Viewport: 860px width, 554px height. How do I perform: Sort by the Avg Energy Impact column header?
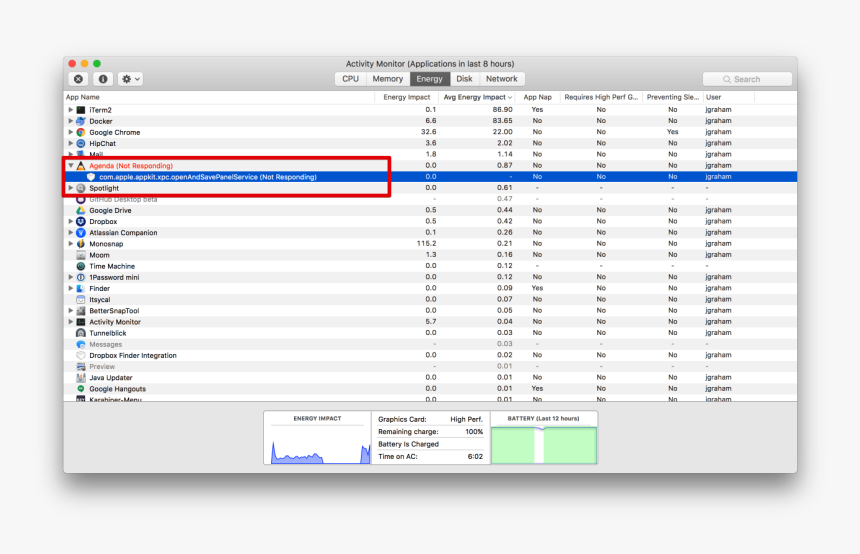tap(477, 97)
